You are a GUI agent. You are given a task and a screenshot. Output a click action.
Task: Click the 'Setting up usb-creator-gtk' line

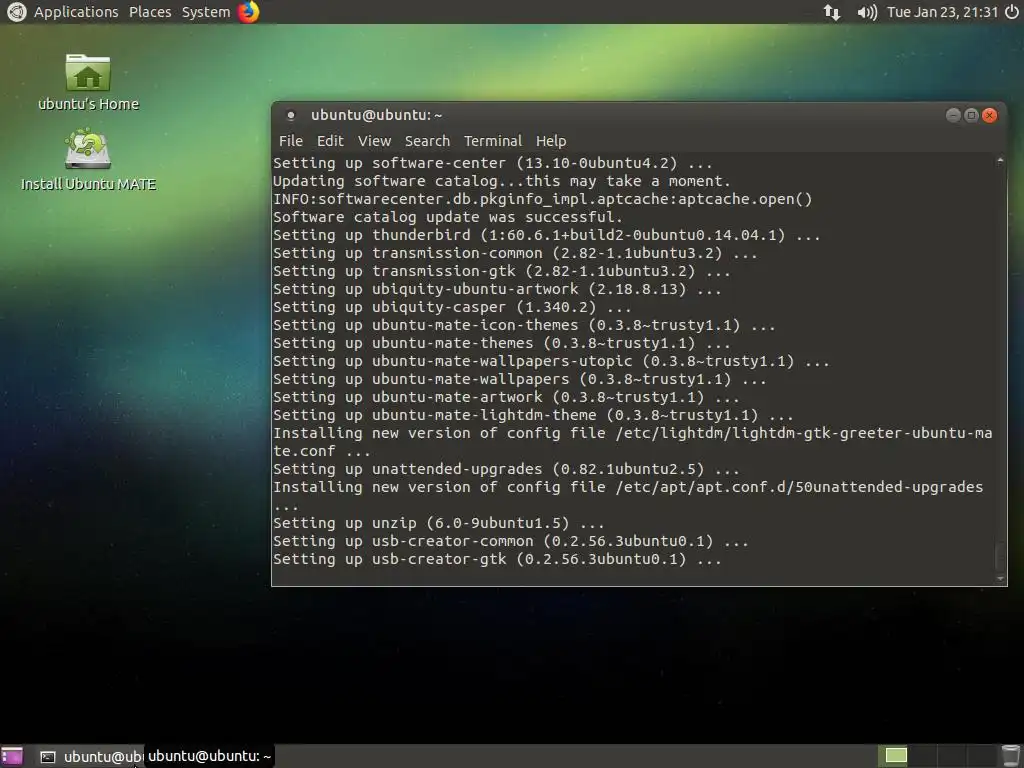tap(497, 559)
